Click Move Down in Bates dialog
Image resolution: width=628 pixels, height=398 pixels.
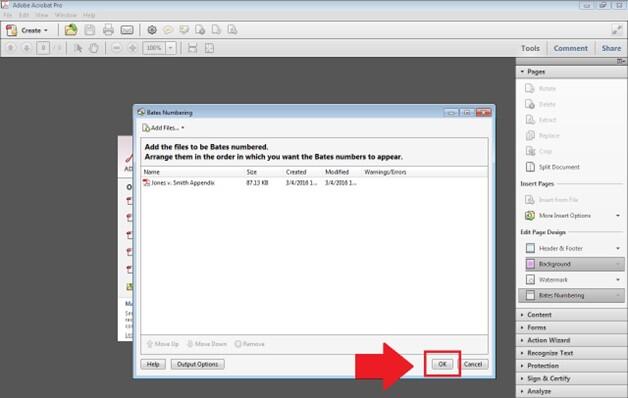pyautogui.click(x=207, y=344)
